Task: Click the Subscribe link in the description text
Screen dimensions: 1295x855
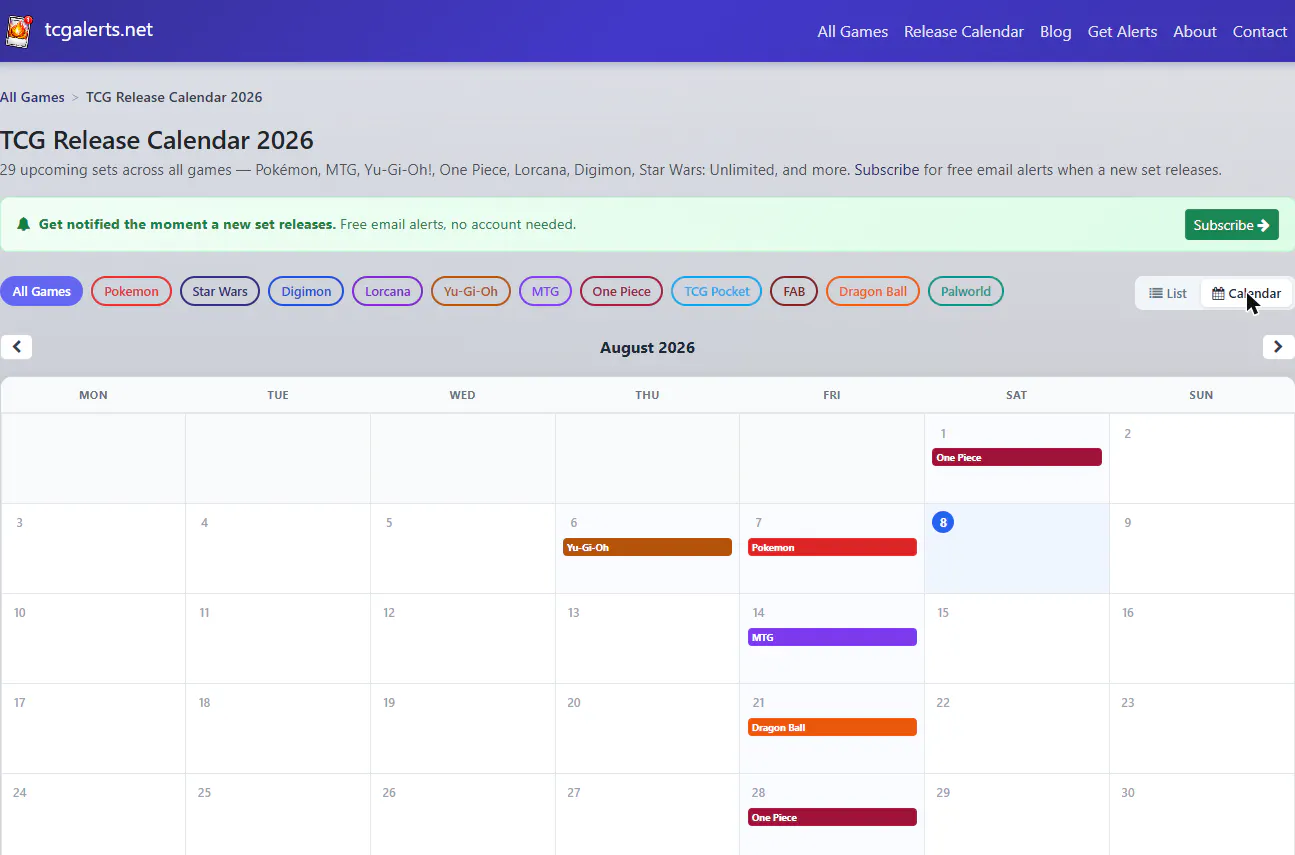Action: [x=886, y=170]
